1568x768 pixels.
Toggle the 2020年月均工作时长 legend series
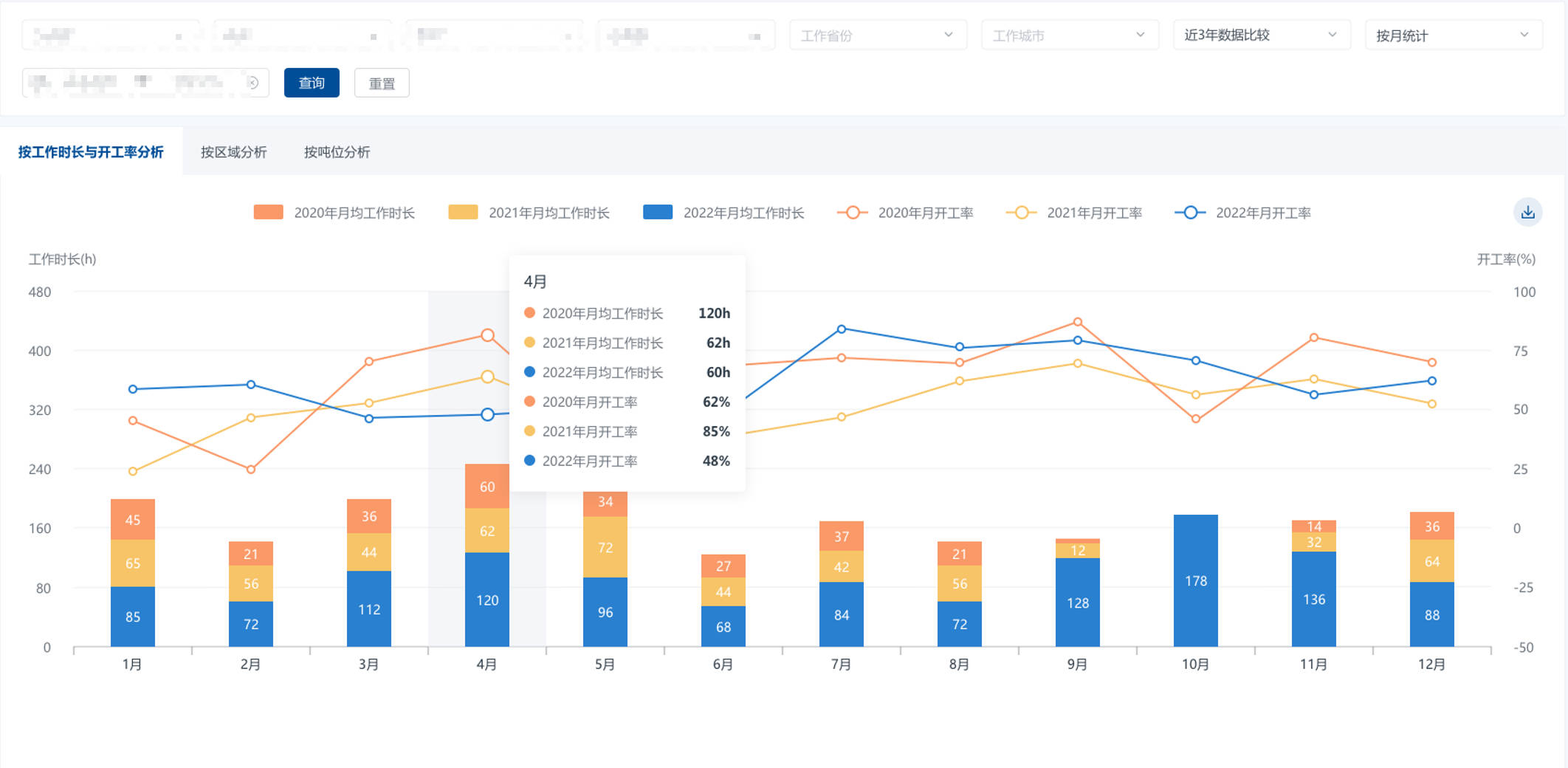coord(334,213)
